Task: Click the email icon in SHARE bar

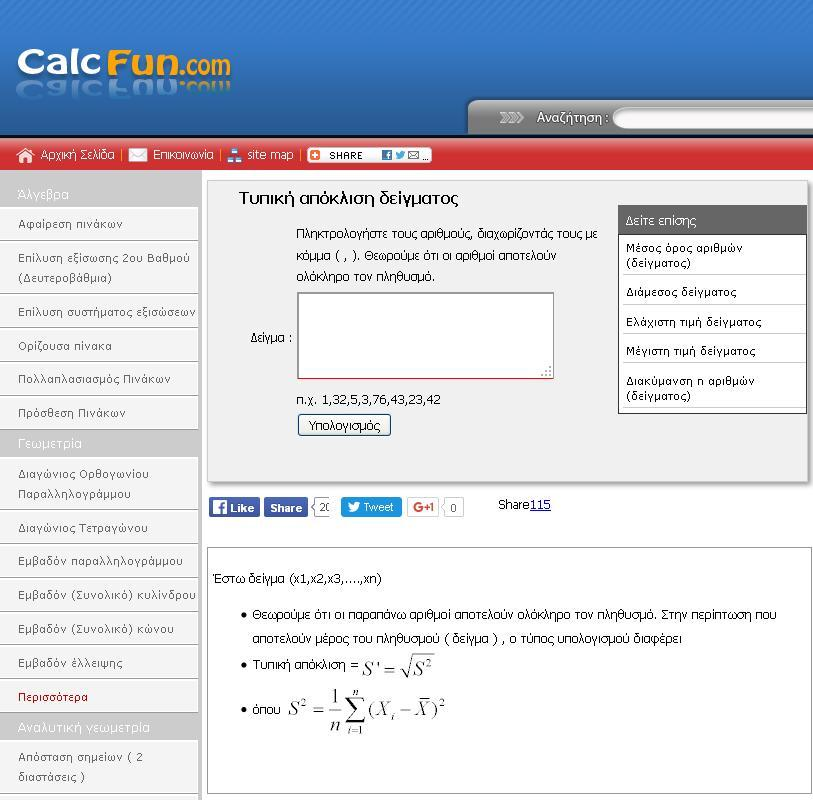Action: (x=414, y=155)
